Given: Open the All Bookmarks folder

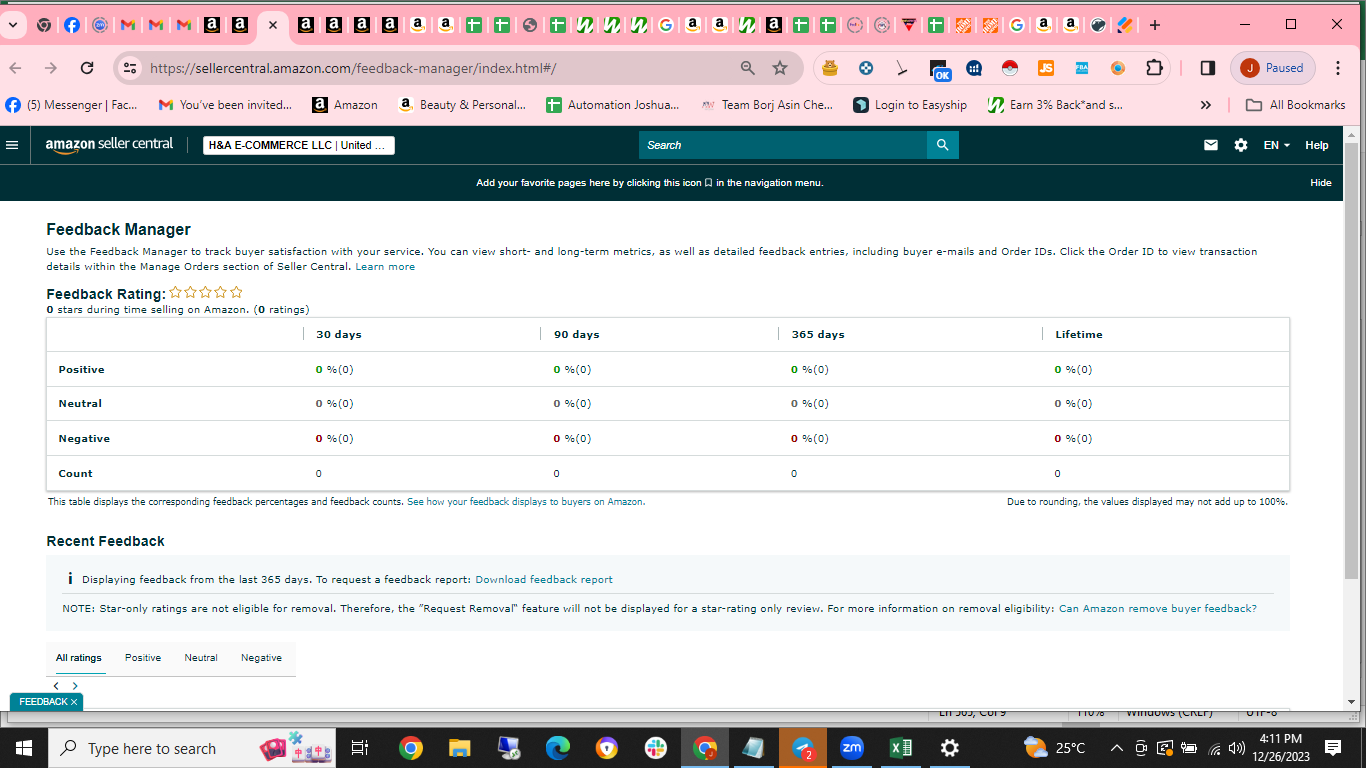Looking at the screenshot, I should point(1296,104).
